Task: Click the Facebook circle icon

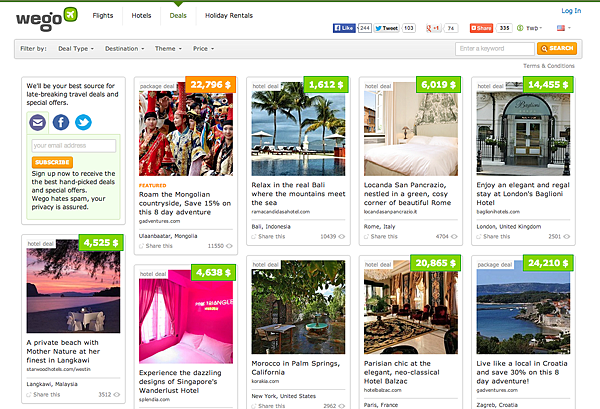Action: point(61,122)
